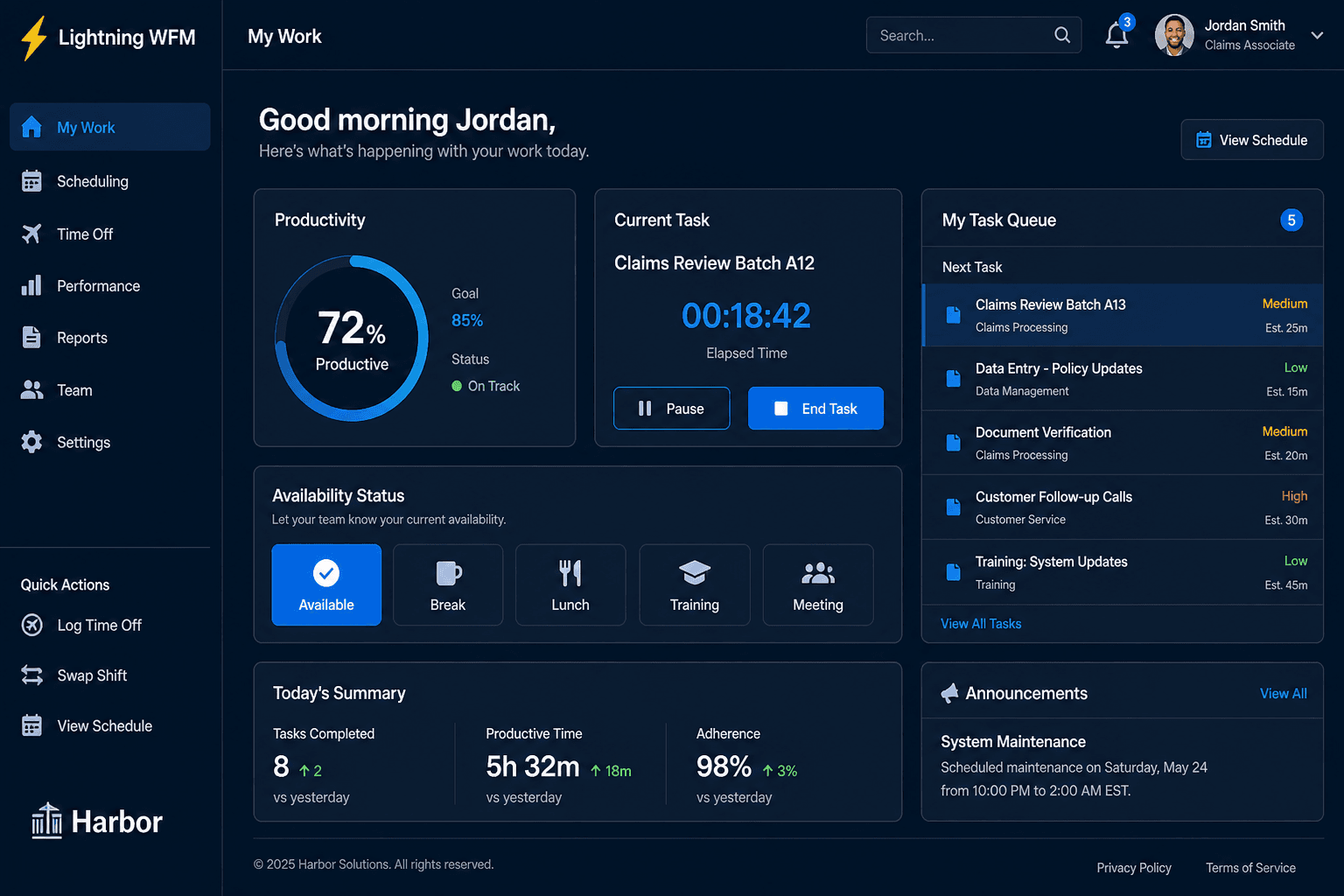Open the notifications bell icon

click(1116, 35)
